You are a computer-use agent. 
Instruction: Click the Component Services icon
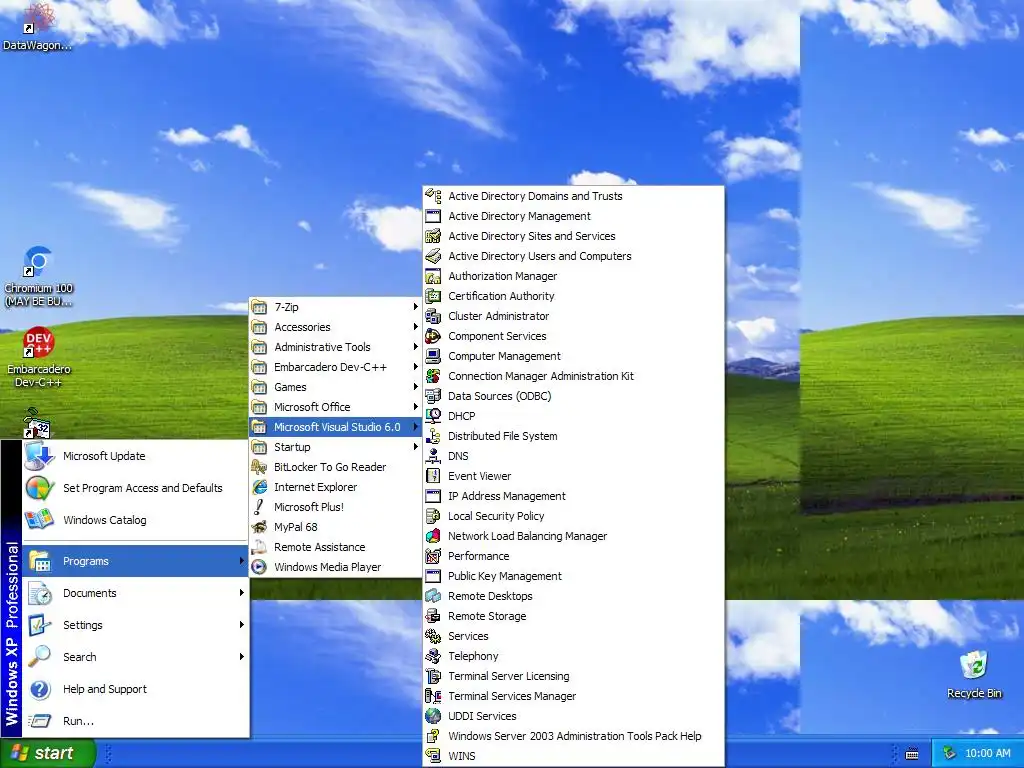[433, 336]
